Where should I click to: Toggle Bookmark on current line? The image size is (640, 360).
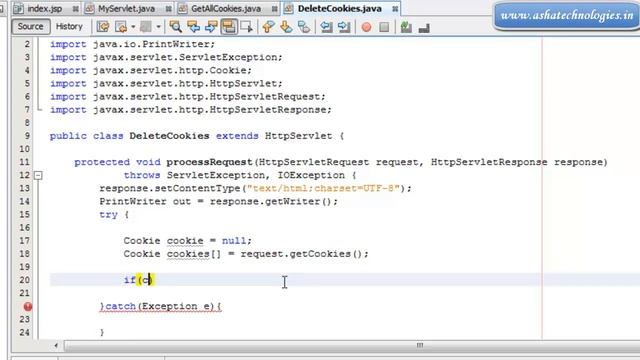[x=304, y=27]
